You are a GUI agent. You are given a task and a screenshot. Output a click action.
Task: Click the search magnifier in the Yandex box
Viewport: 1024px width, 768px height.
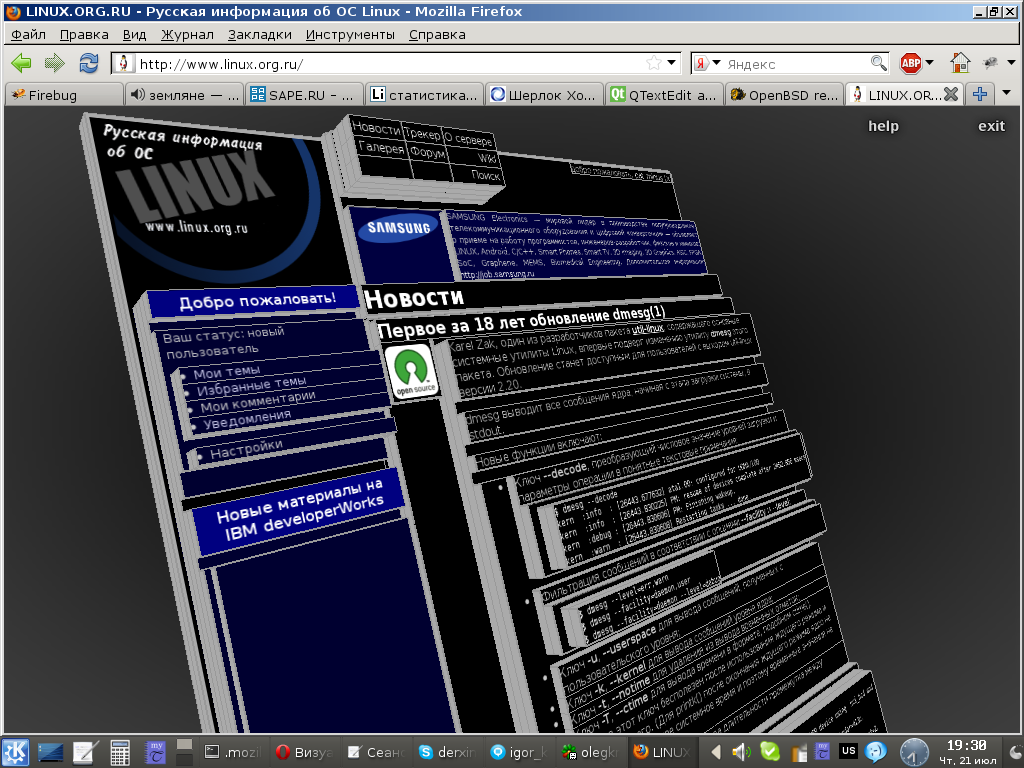(878, 63)
